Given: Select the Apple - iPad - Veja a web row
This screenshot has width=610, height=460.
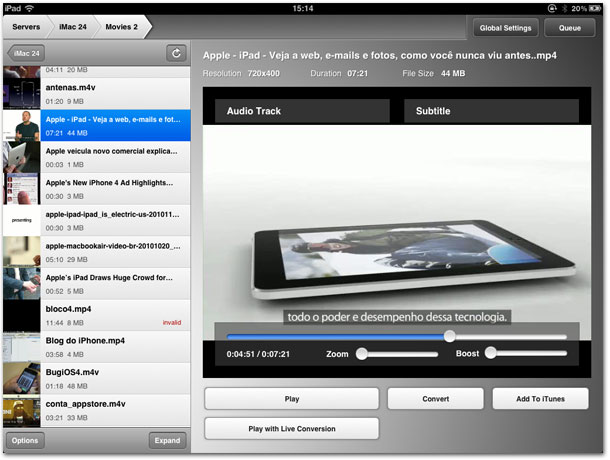Looking at the screenshot, I should click(96, 125).
